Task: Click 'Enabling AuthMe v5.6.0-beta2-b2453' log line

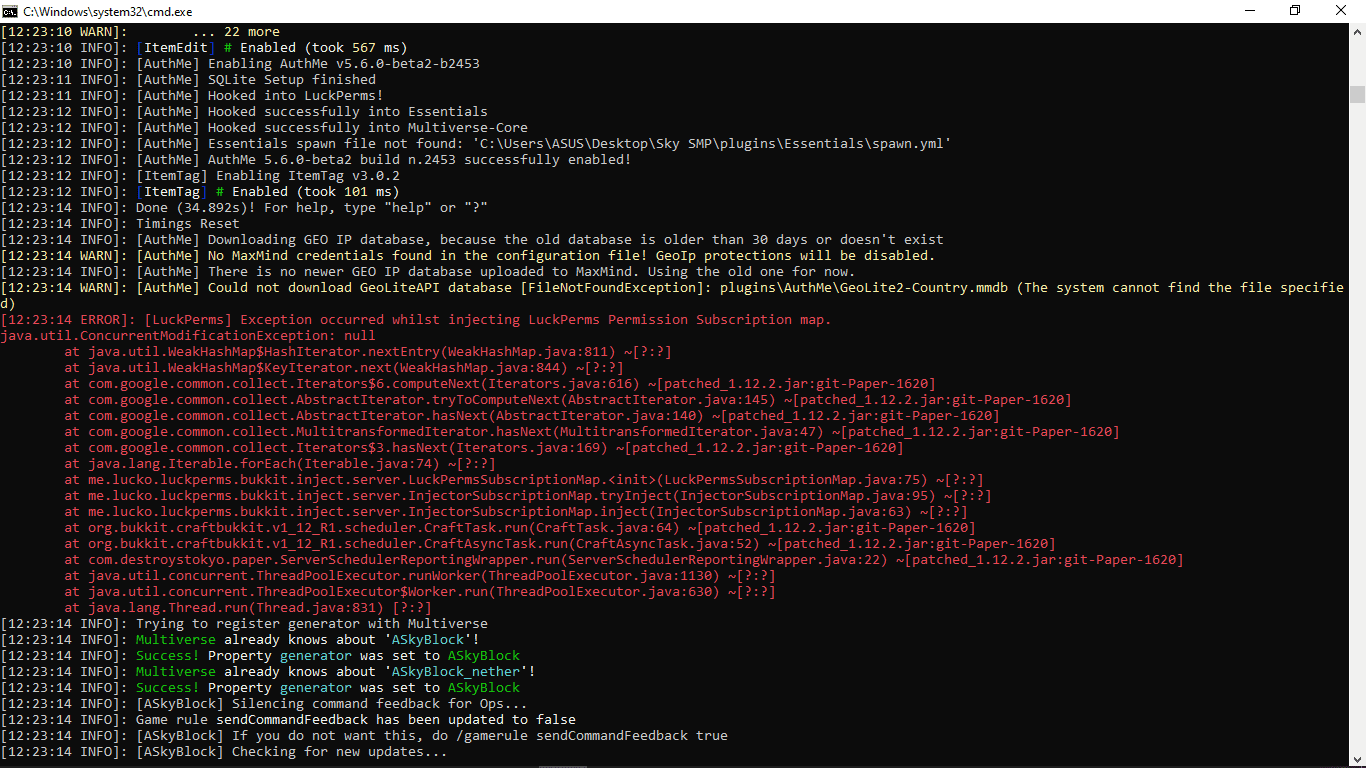Action: [x=240, y=64]
